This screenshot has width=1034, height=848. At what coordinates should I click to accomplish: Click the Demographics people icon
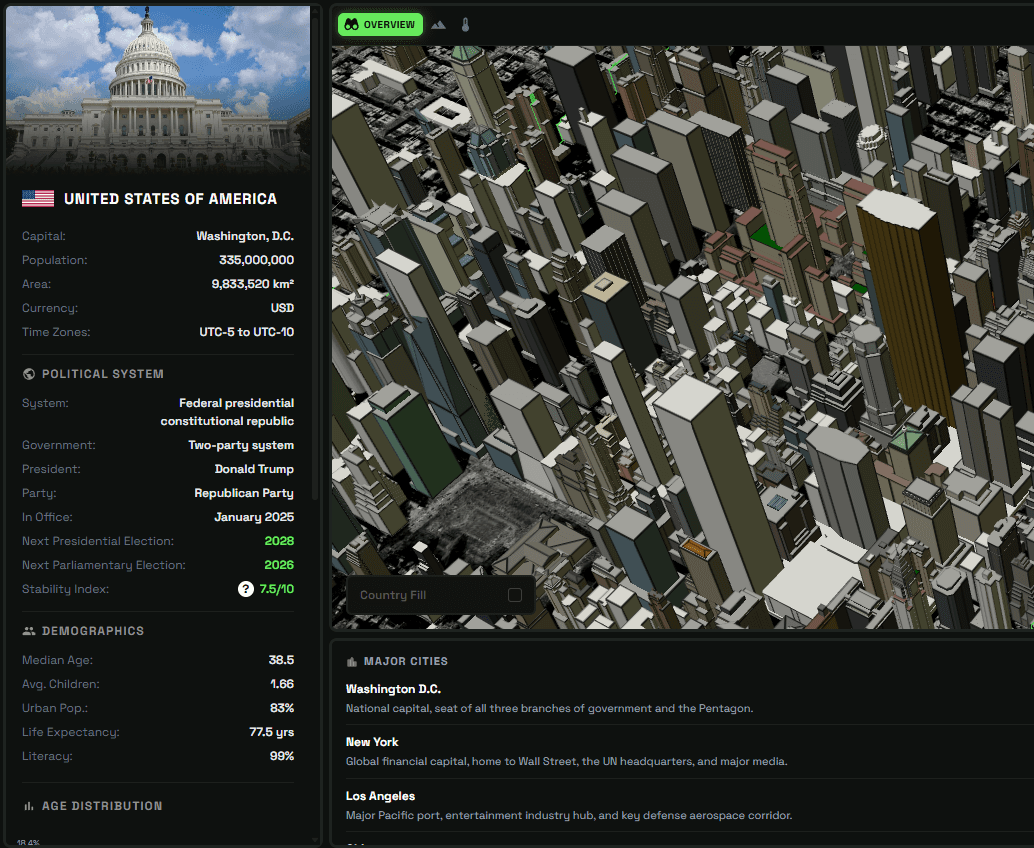click(28, 631)
